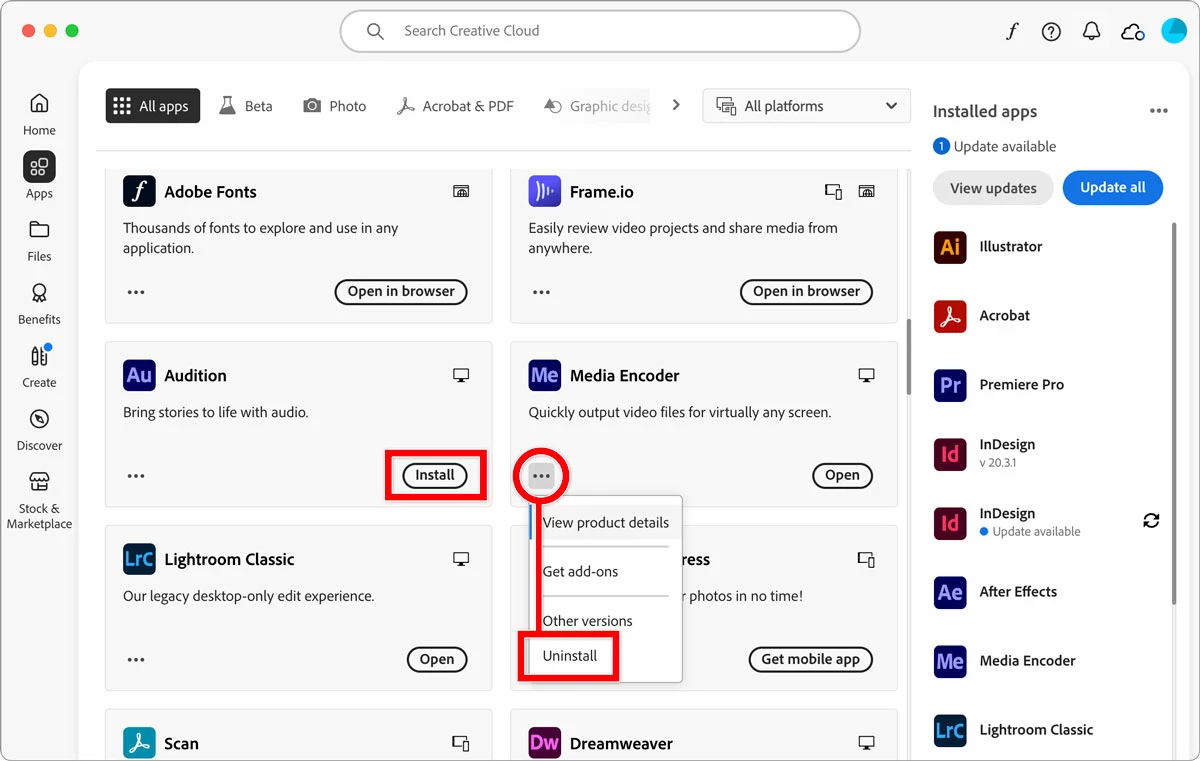Screen dimensions: 1200x761
Task: Click the Lightroom Classic card icon
Action: (x=139, y=559)
